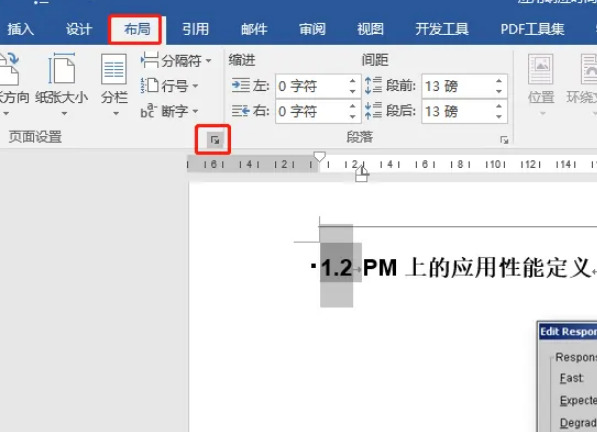Switch to the 插入 tab
The width and height of the screenshot is (597, 432).
(20, 29)
